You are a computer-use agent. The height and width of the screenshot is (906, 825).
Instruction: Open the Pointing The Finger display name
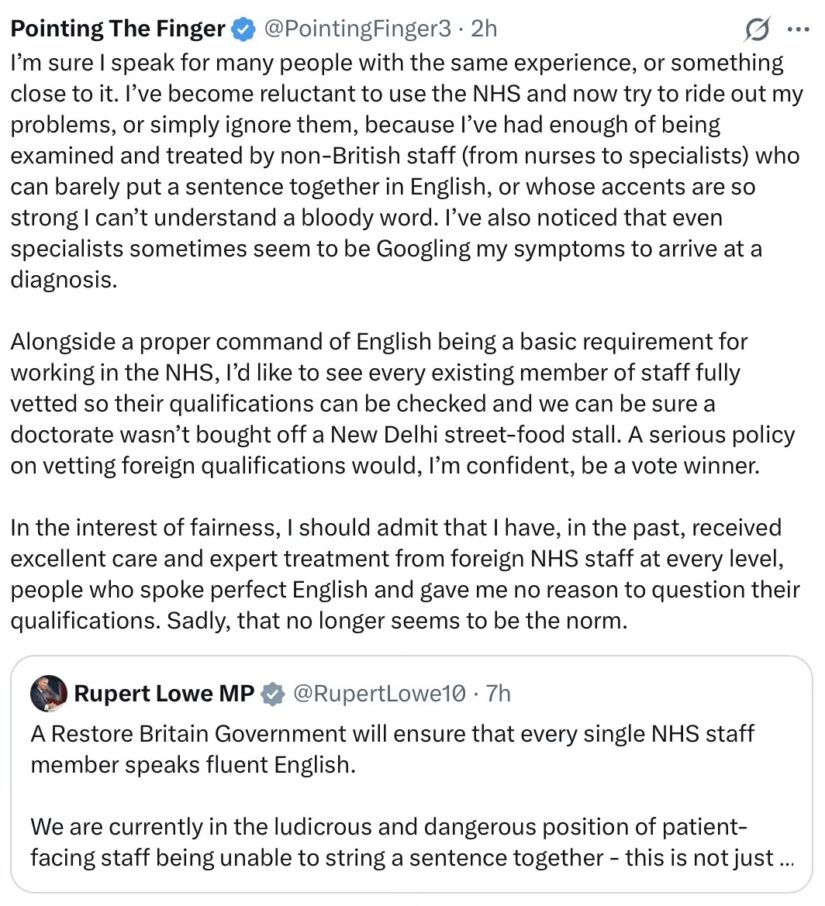[118, 28]
